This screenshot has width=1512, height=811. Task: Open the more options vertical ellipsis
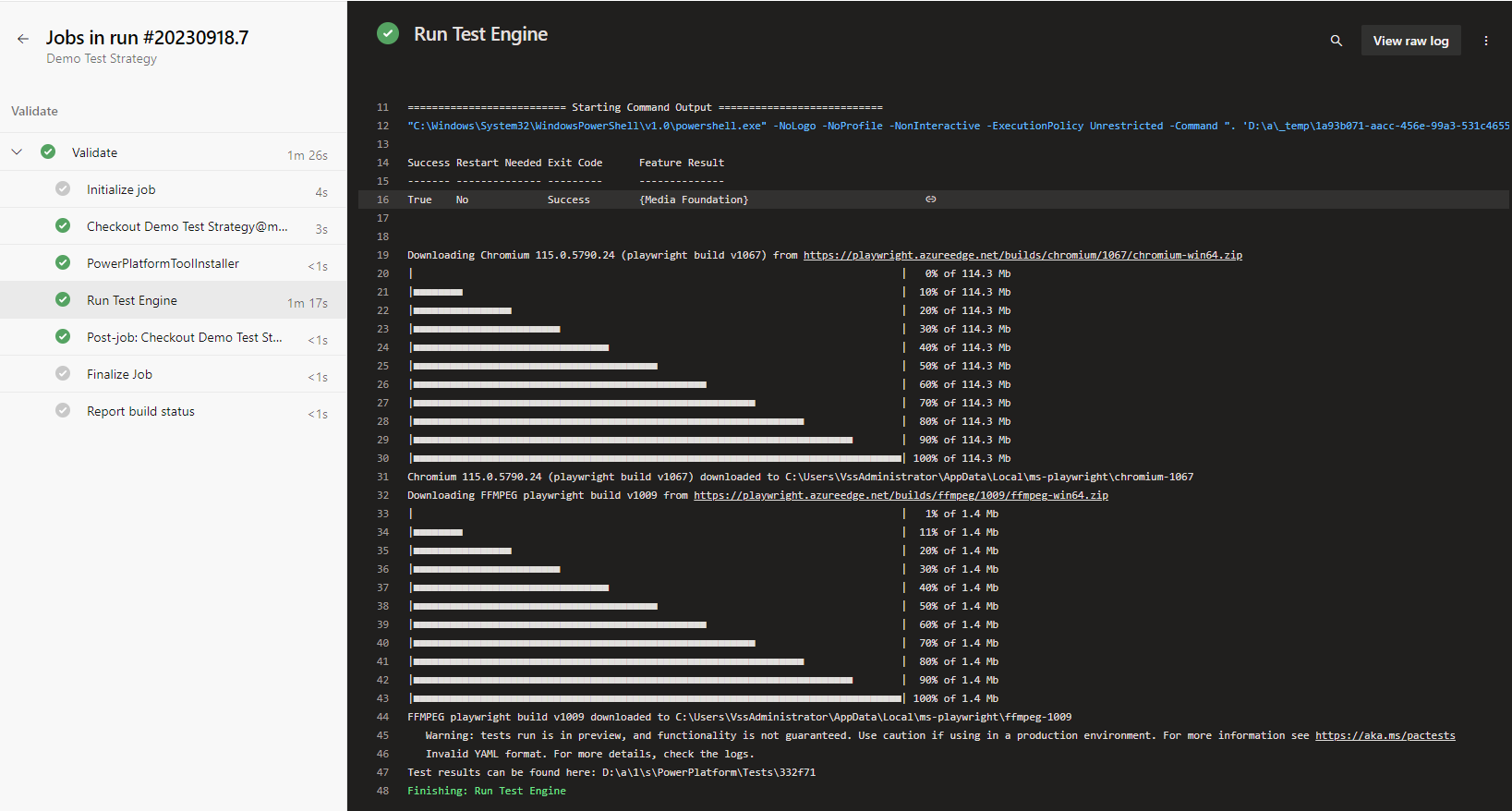[1486, 41]
